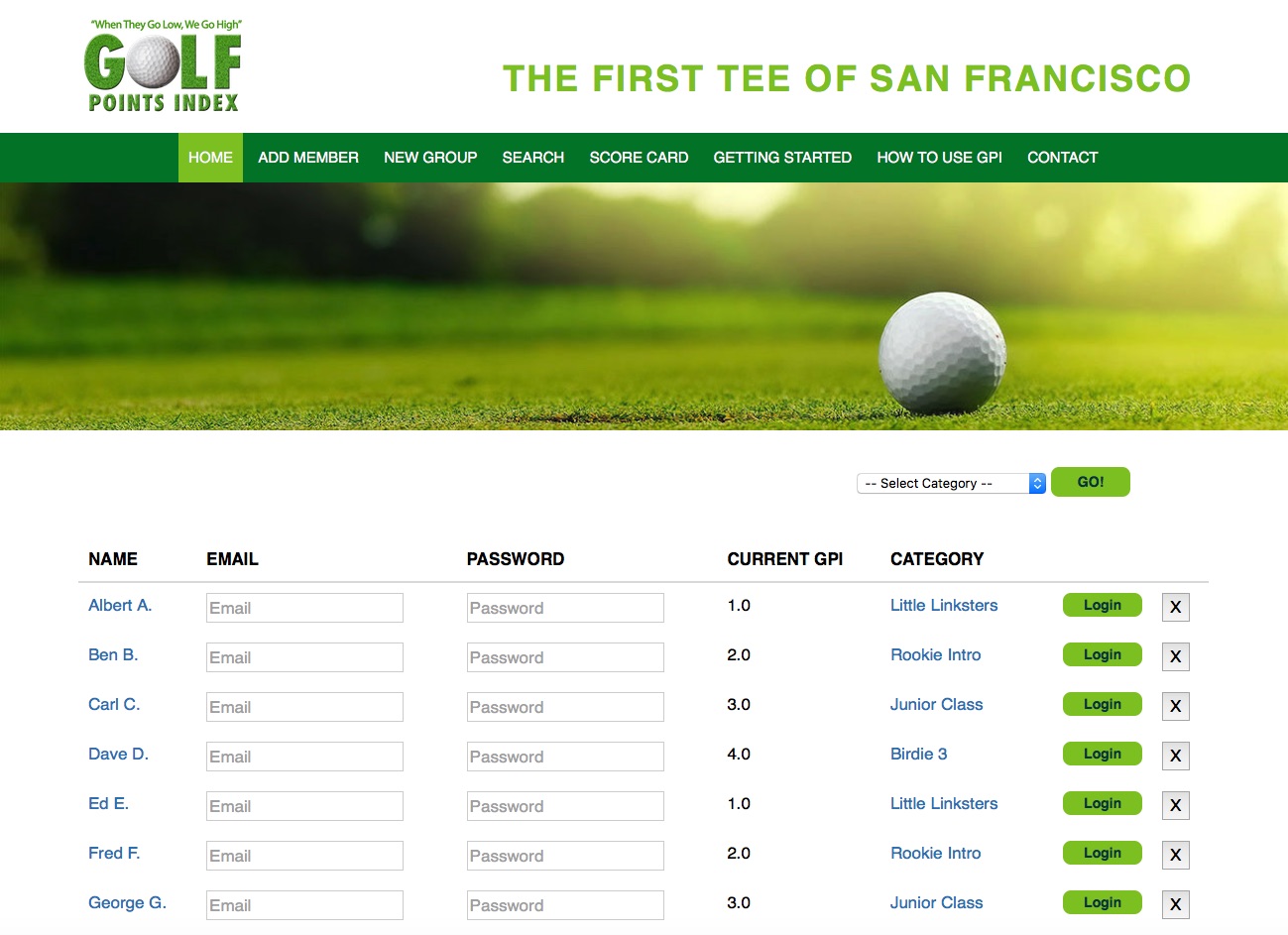Click Dave D. GPI value 4.0
Viewport: 1288px width, 935px height.
pos(739,754)
